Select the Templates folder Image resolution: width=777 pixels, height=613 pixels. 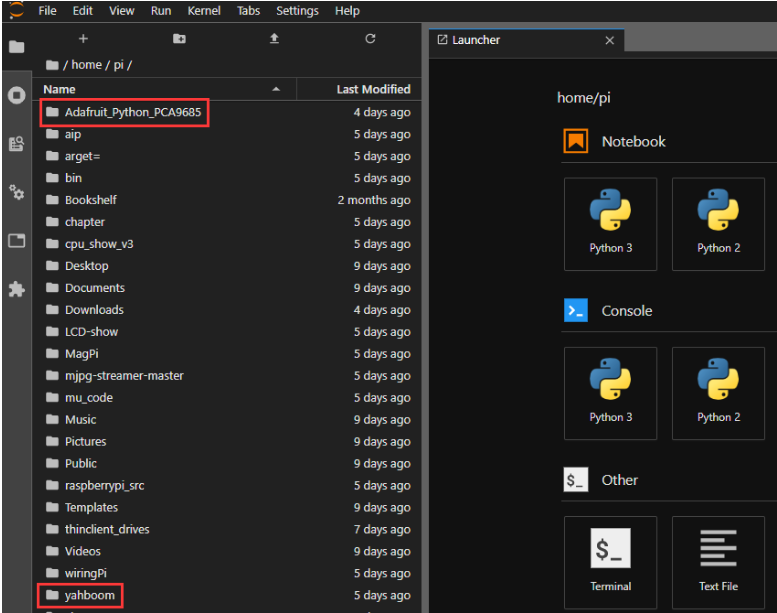point(227,507)
